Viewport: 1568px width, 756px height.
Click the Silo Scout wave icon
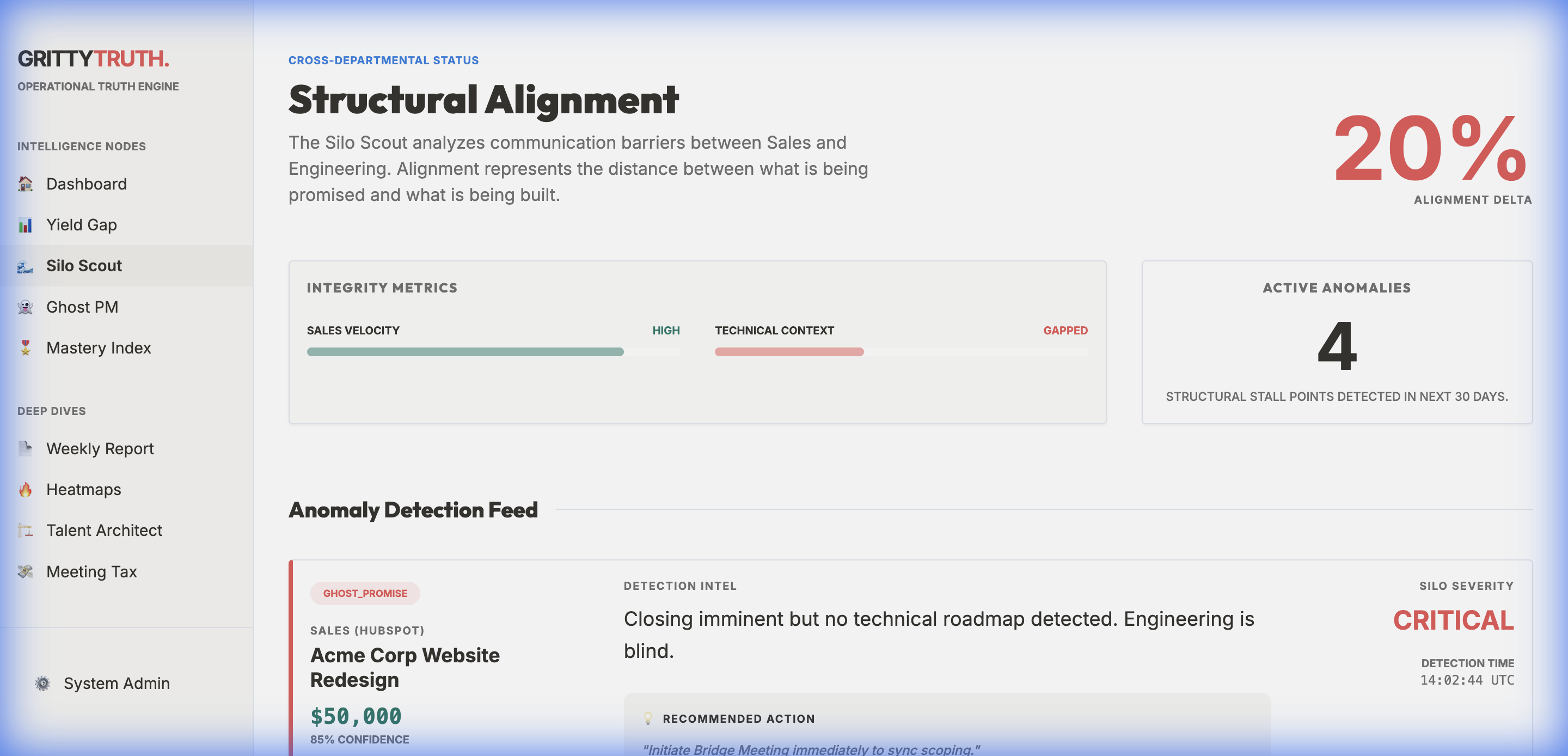(x=25, y=266)
